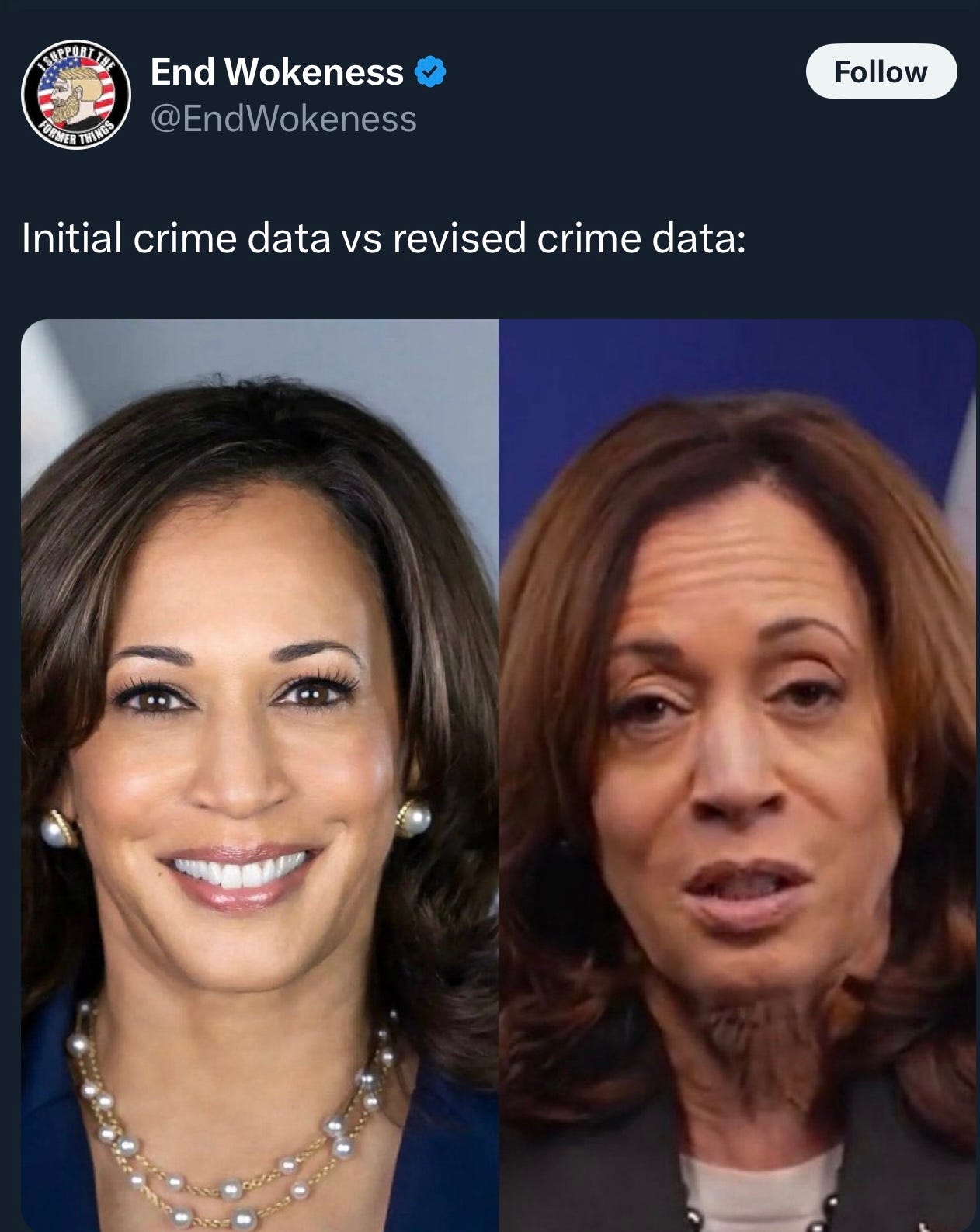Open the @EndWokeness handle link
The image size is (980, 1232).
tap(283, 119)
